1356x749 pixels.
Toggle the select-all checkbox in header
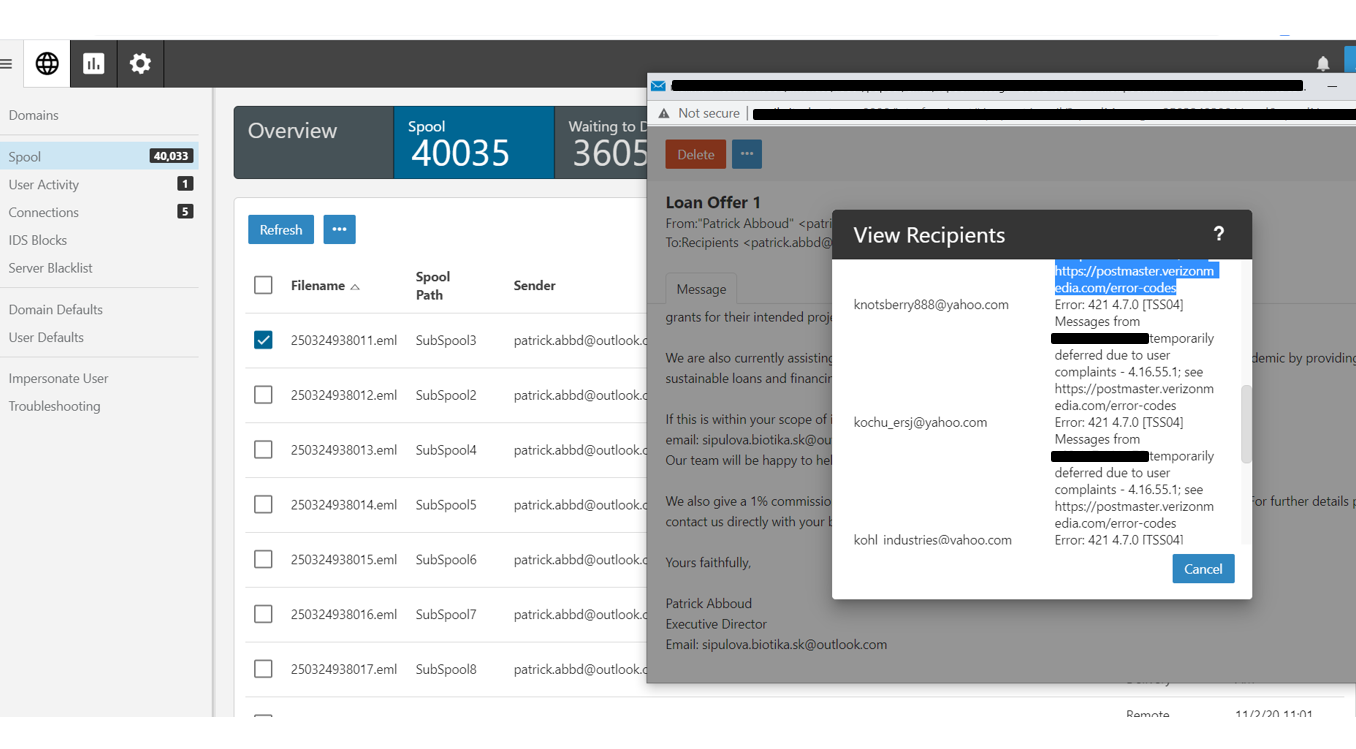coord(263,285)
